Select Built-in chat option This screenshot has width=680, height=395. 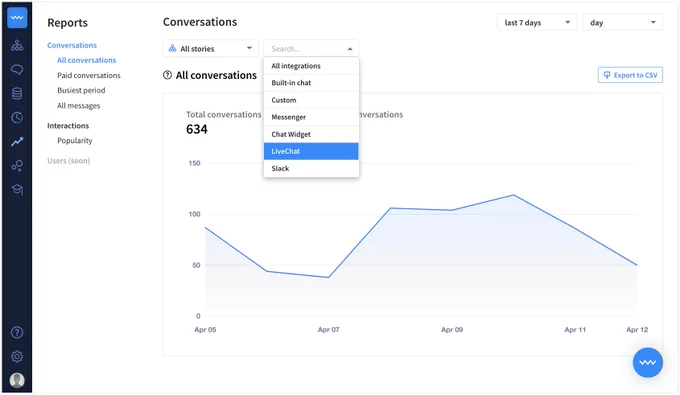pyautogui.click(x=311, y=83)
